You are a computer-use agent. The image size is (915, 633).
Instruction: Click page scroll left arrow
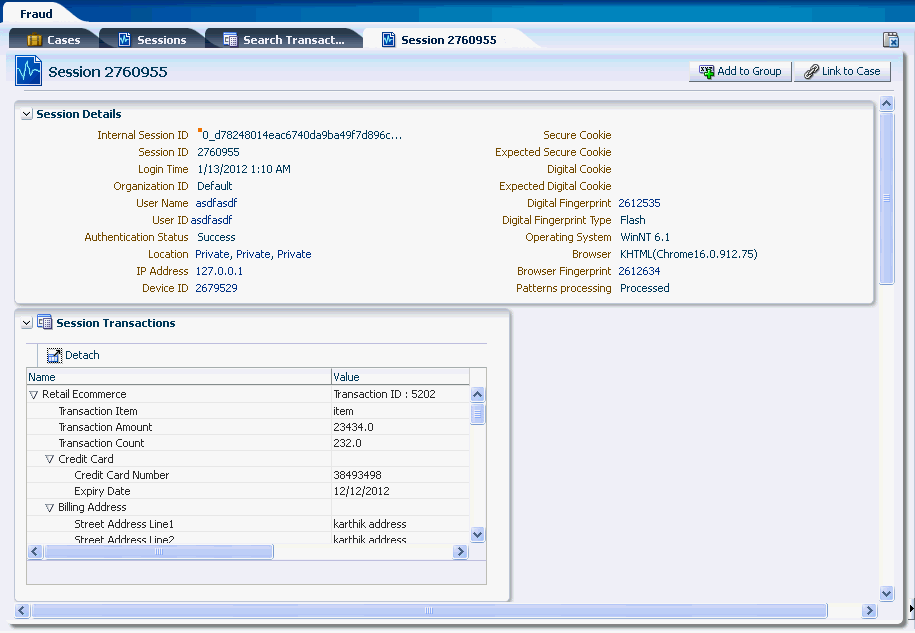tap(22, 611)
